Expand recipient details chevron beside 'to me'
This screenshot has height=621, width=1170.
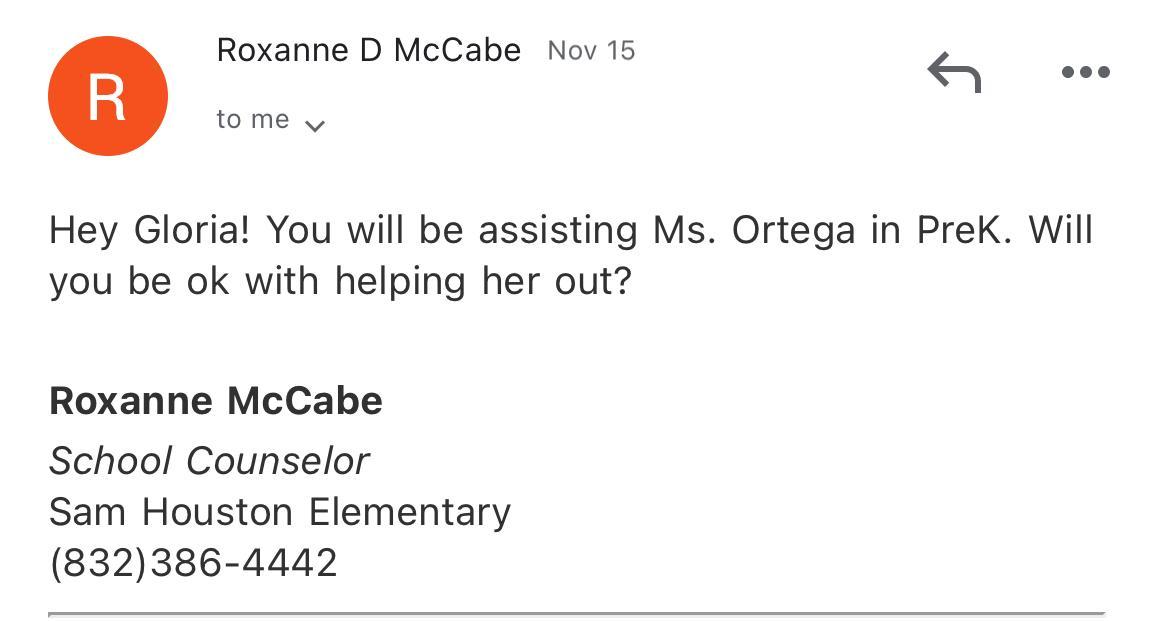pyautogui.click(x=314, y=126)
